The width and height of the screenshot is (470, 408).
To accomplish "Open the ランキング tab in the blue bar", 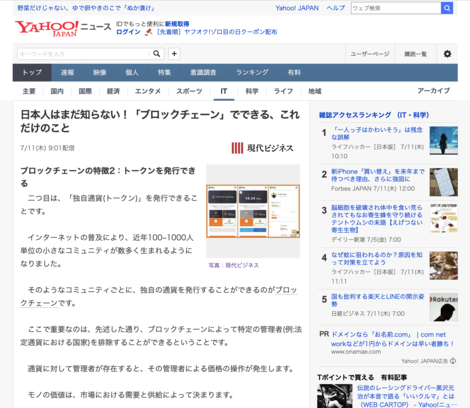I will 252,72.
